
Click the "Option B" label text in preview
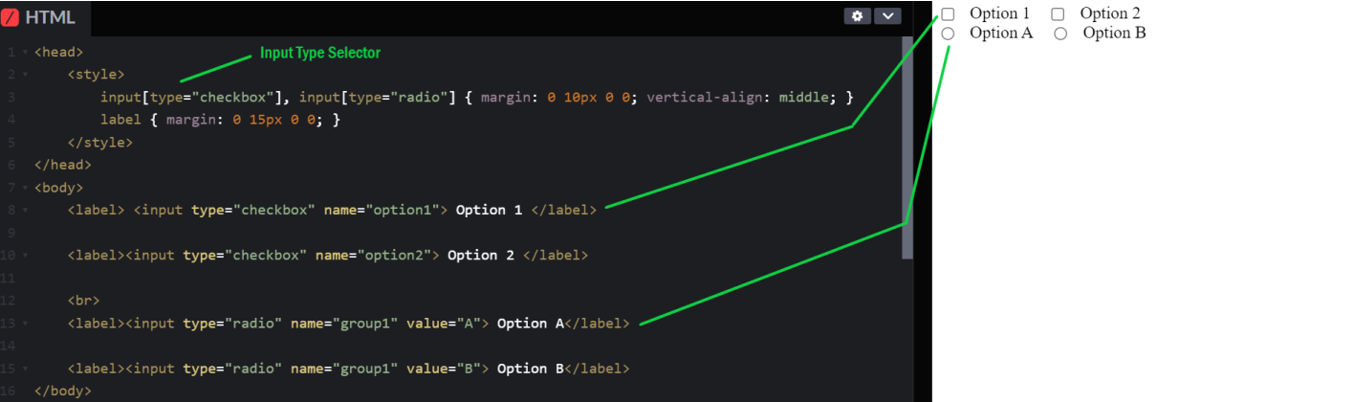pyautogui.click(x=1114, y=33)
